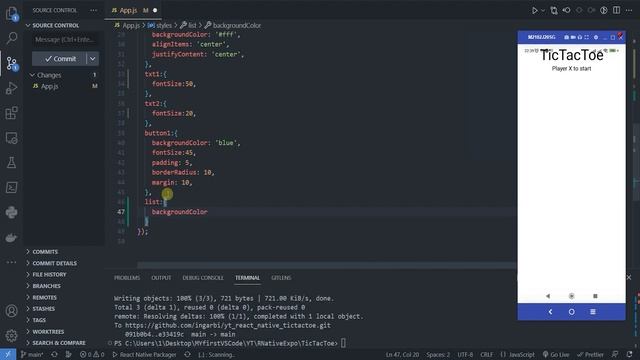
Task: Split the editor to the right
Action: coord(616,10)
